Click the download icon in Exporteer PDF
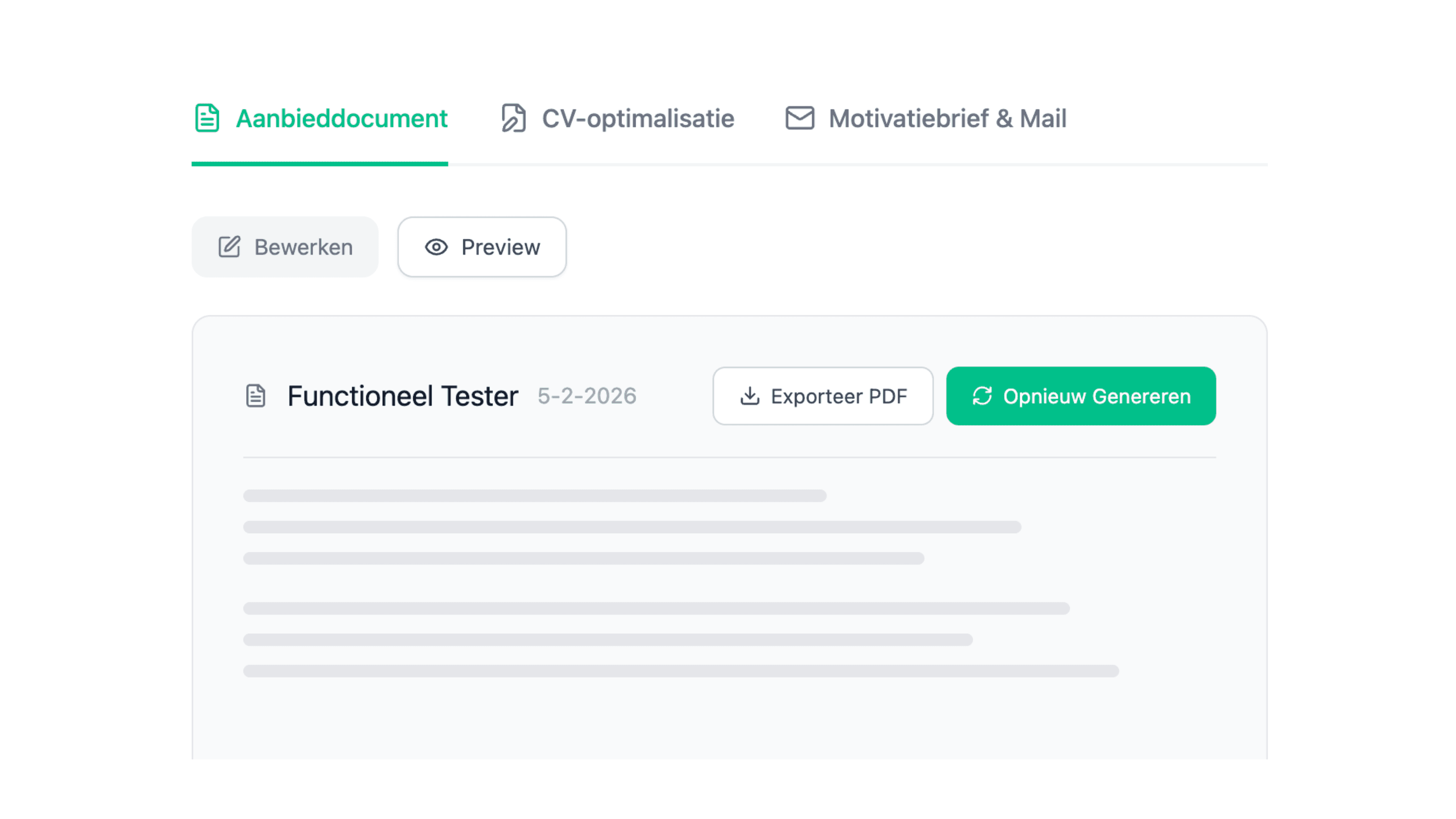 [750, 396]
